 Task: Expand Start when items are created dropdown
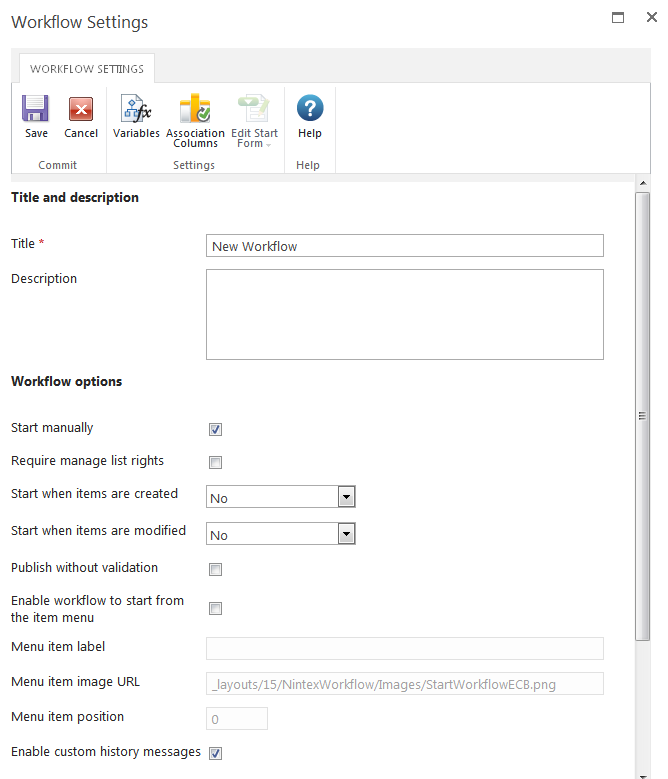click(346, 497)
